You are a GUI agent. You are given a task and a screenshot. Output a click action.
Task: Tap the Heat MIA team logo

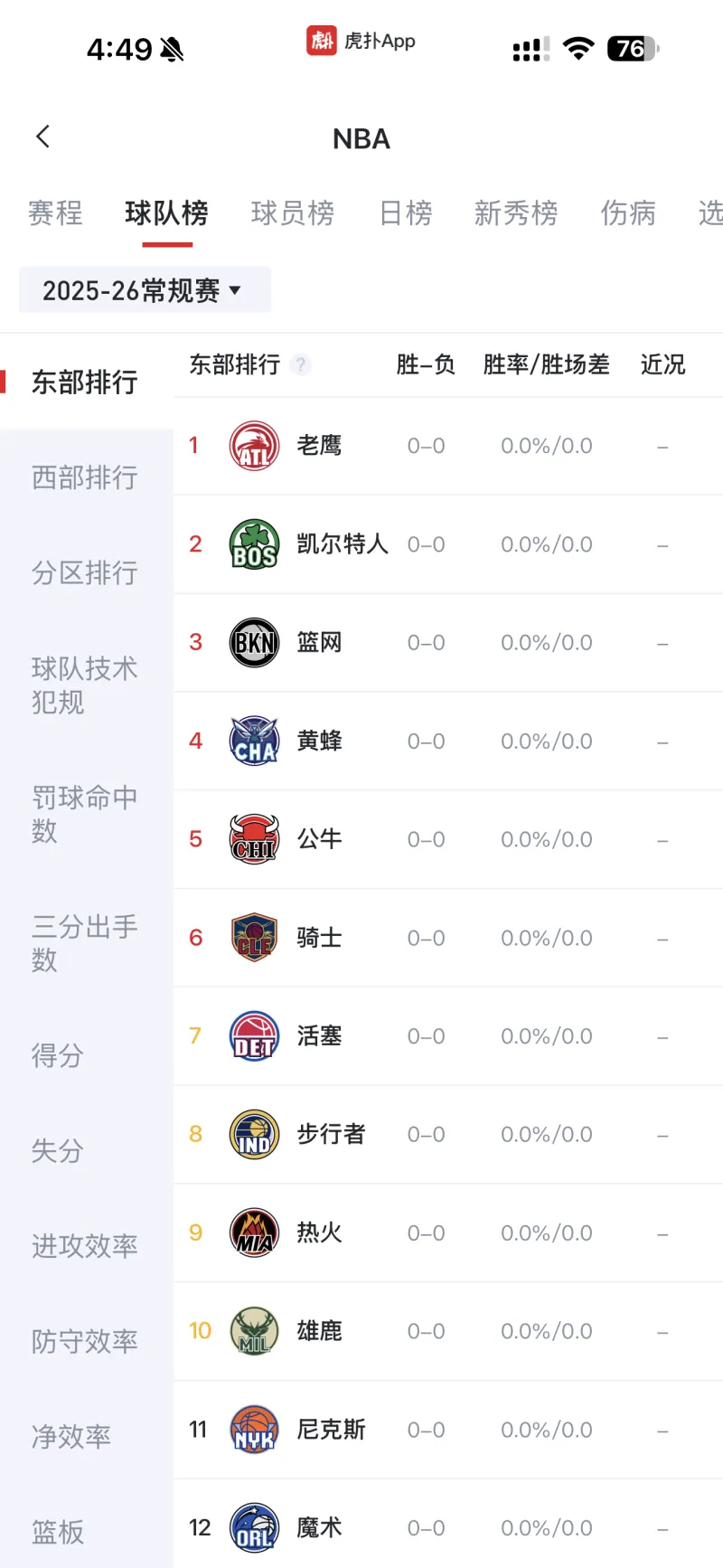tap(254, 1233)
